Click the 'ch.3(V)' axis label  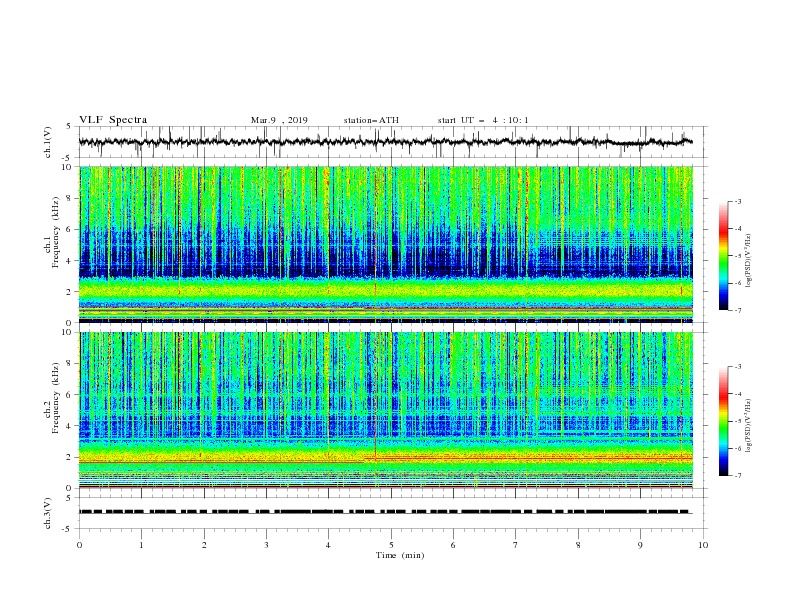(x=48, y=513)
